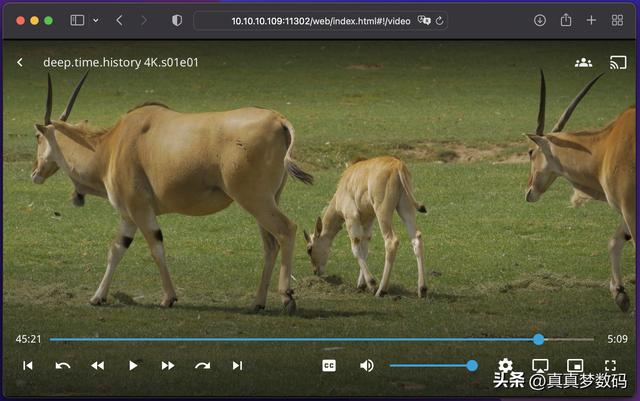Click the volume slider handle

472,365
